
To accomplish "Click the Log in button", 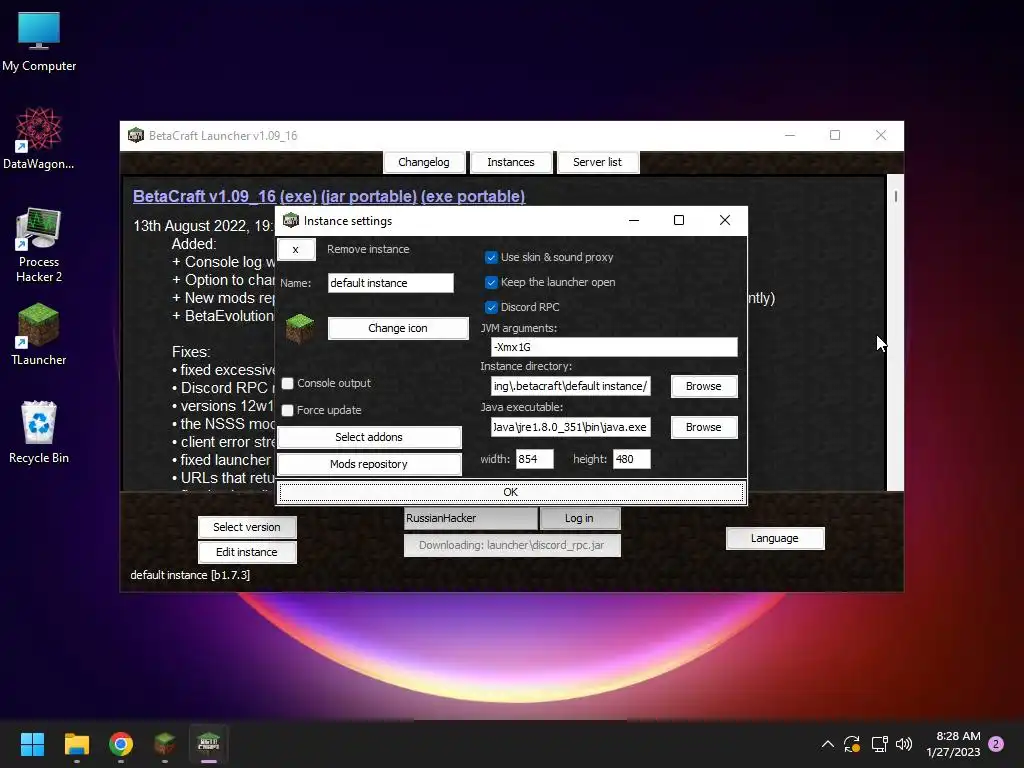I will click(579, 518).
